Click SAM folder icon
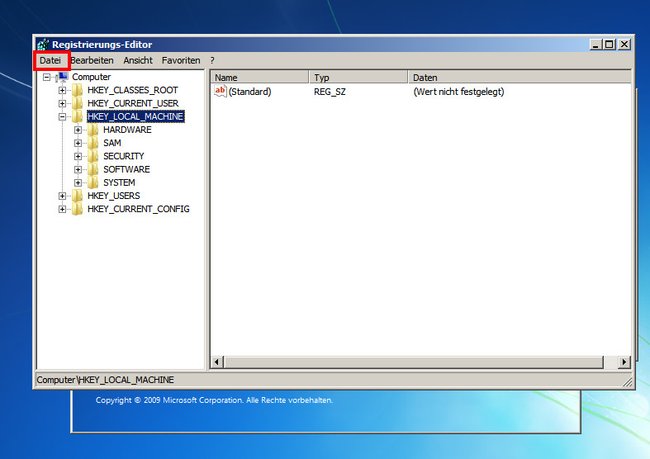 pyautogui.click(x=93, y=143)
